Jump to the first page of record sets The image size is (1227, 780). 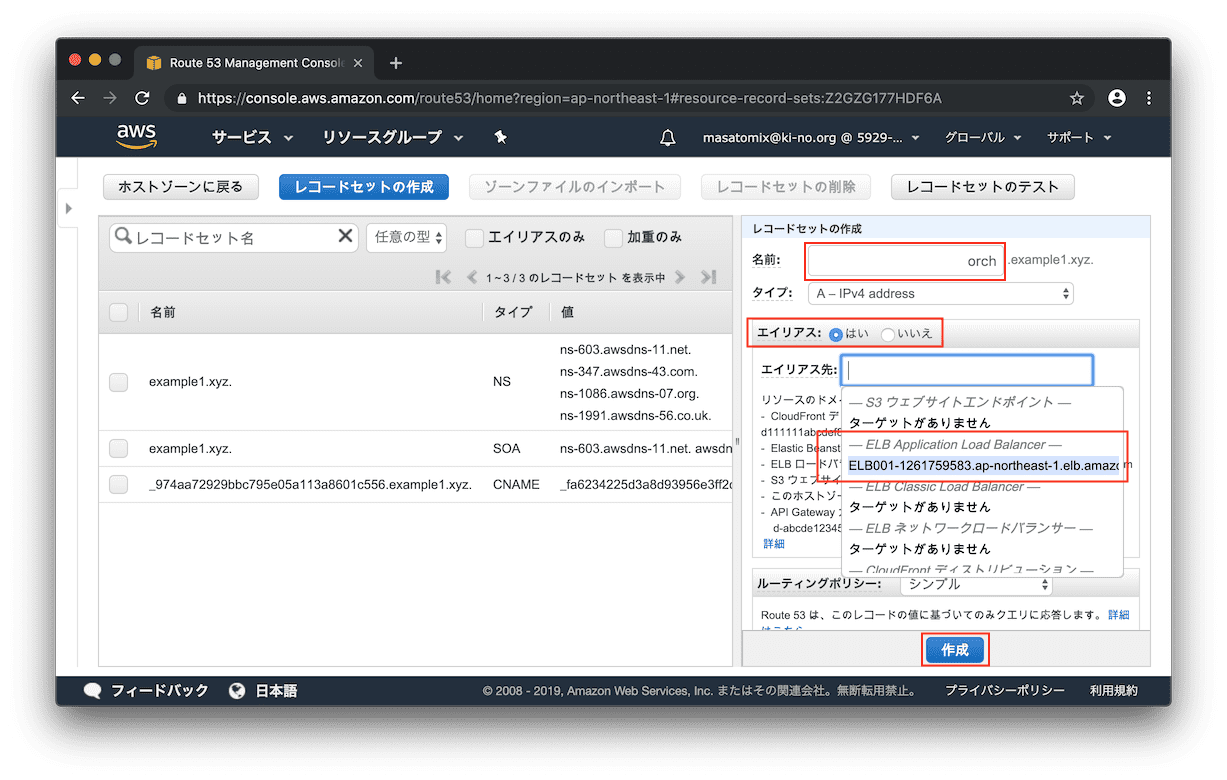[443, 277]
